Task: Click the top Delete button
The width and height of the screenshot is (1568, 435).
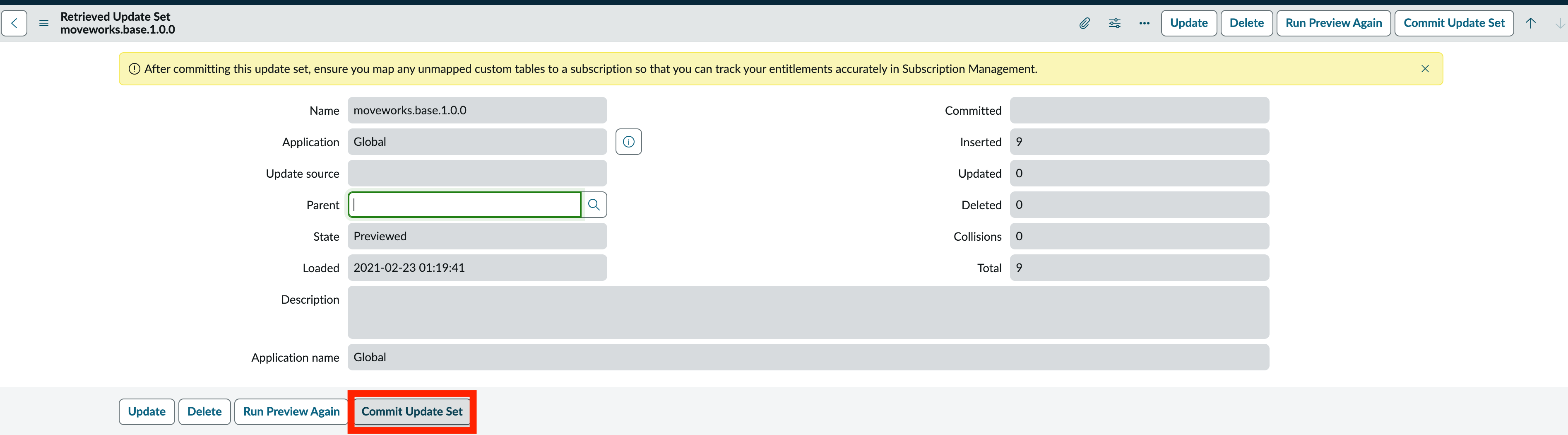Action: click(x=1247, y=23)
